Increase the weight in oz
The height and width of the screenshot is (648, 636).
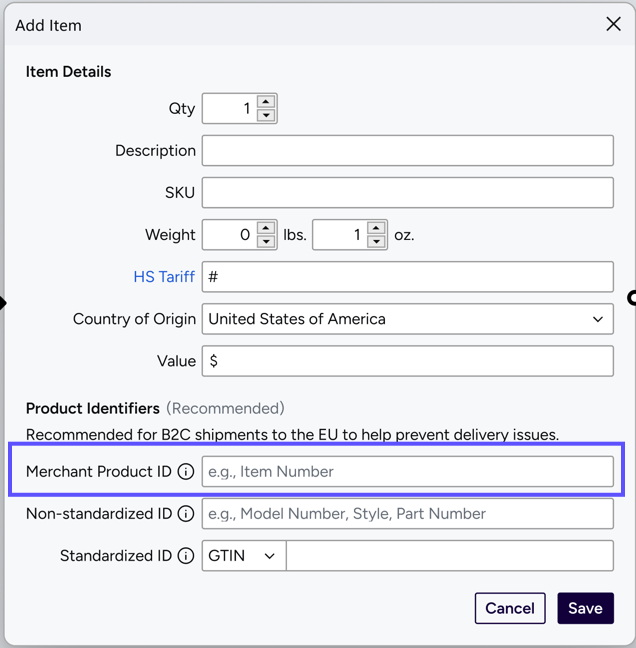point(376,228)
